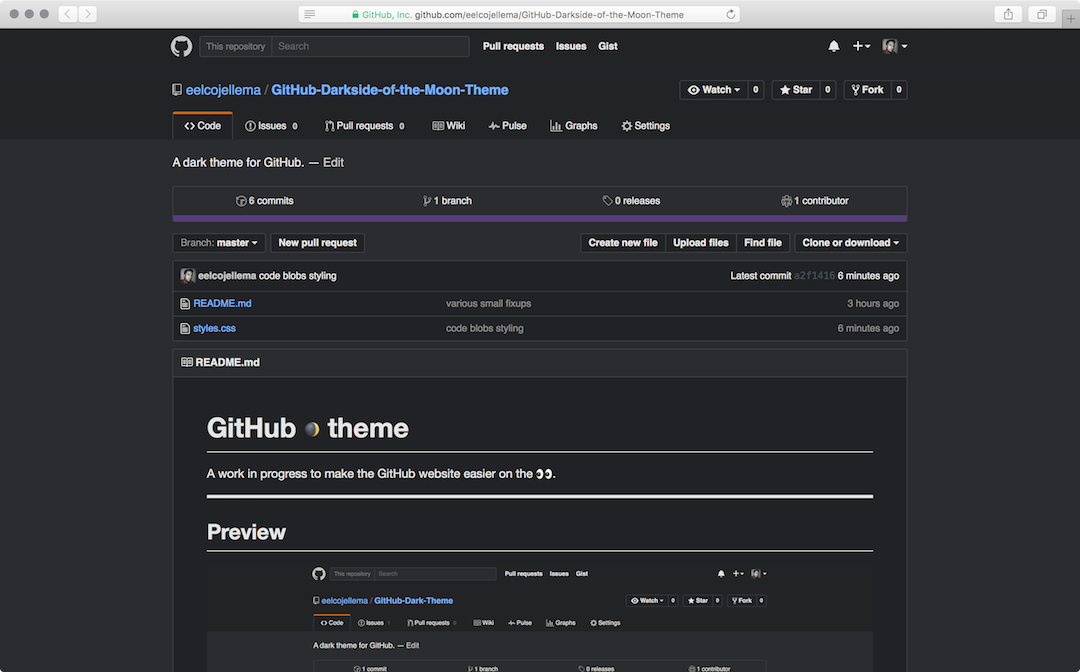Viewport: 1080px width, 672px height.
Task: Open 'various small fixups' commit message
Action: coord(488,304)
